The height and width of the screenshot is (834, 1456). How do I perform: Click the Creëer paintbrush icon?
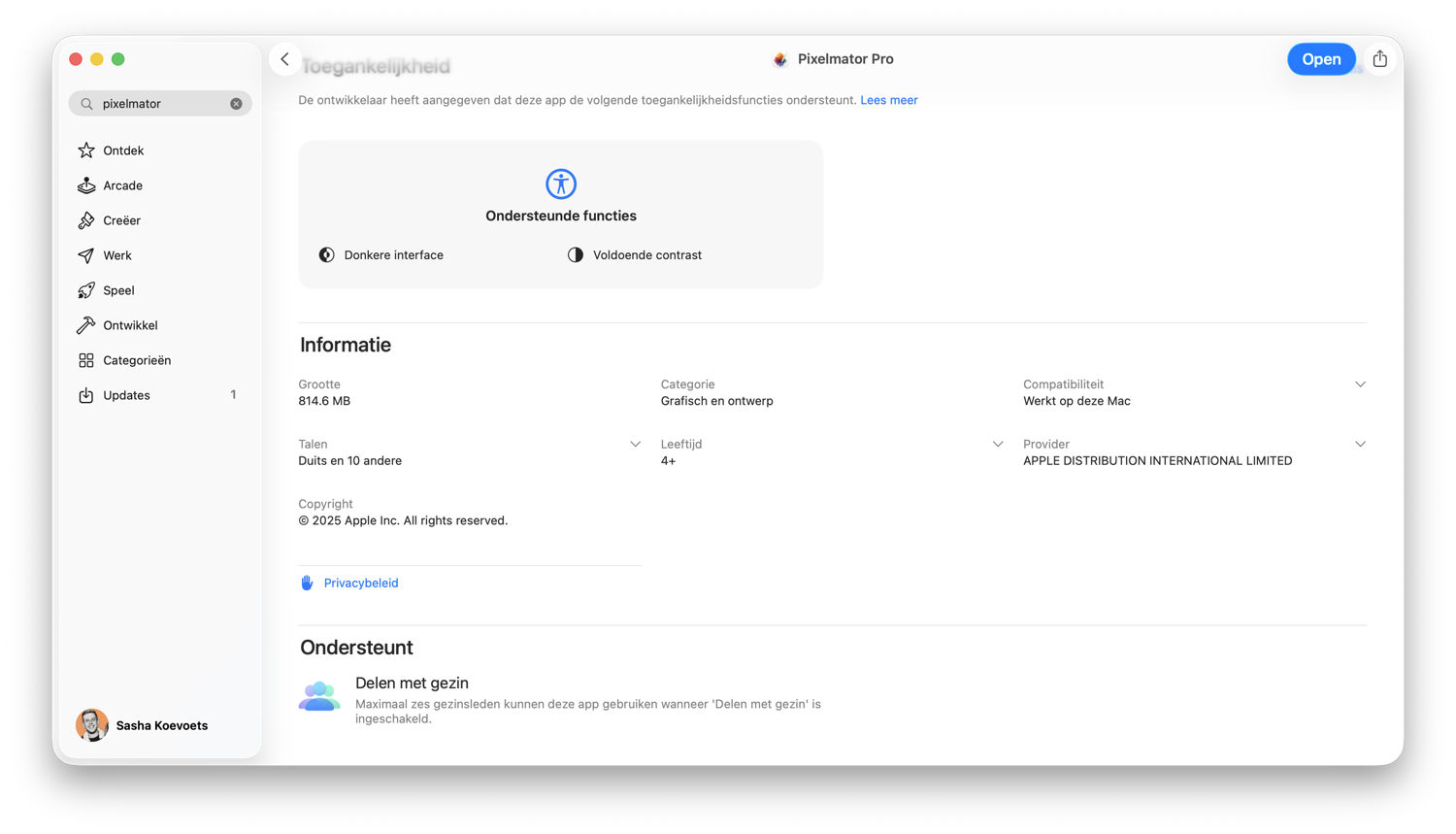point(86,220)
